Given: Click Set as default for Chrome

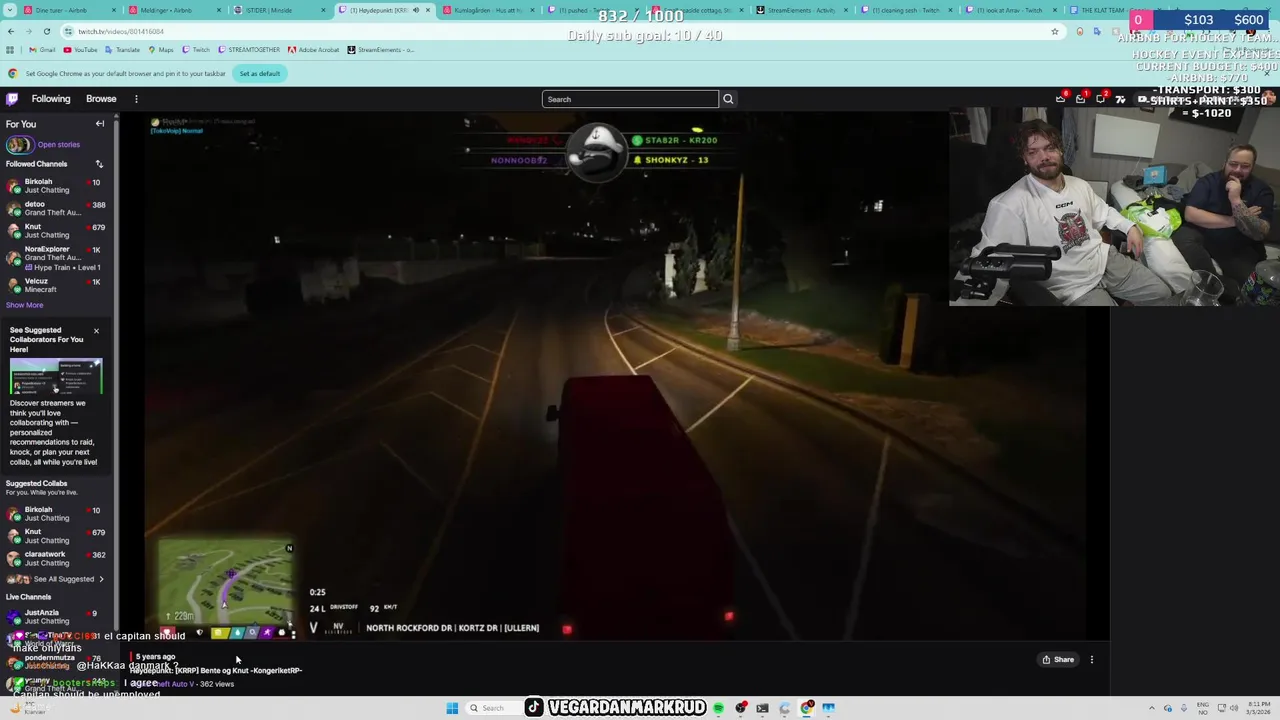Looking at the screenshot, I should click(x=259, y=73).
